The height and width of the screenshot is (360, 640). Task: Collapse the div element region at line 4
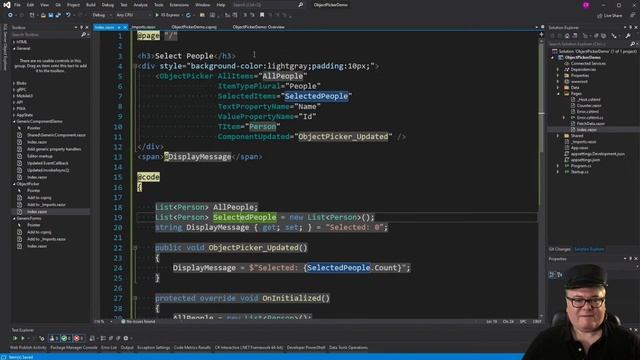[x=135, y=66]
